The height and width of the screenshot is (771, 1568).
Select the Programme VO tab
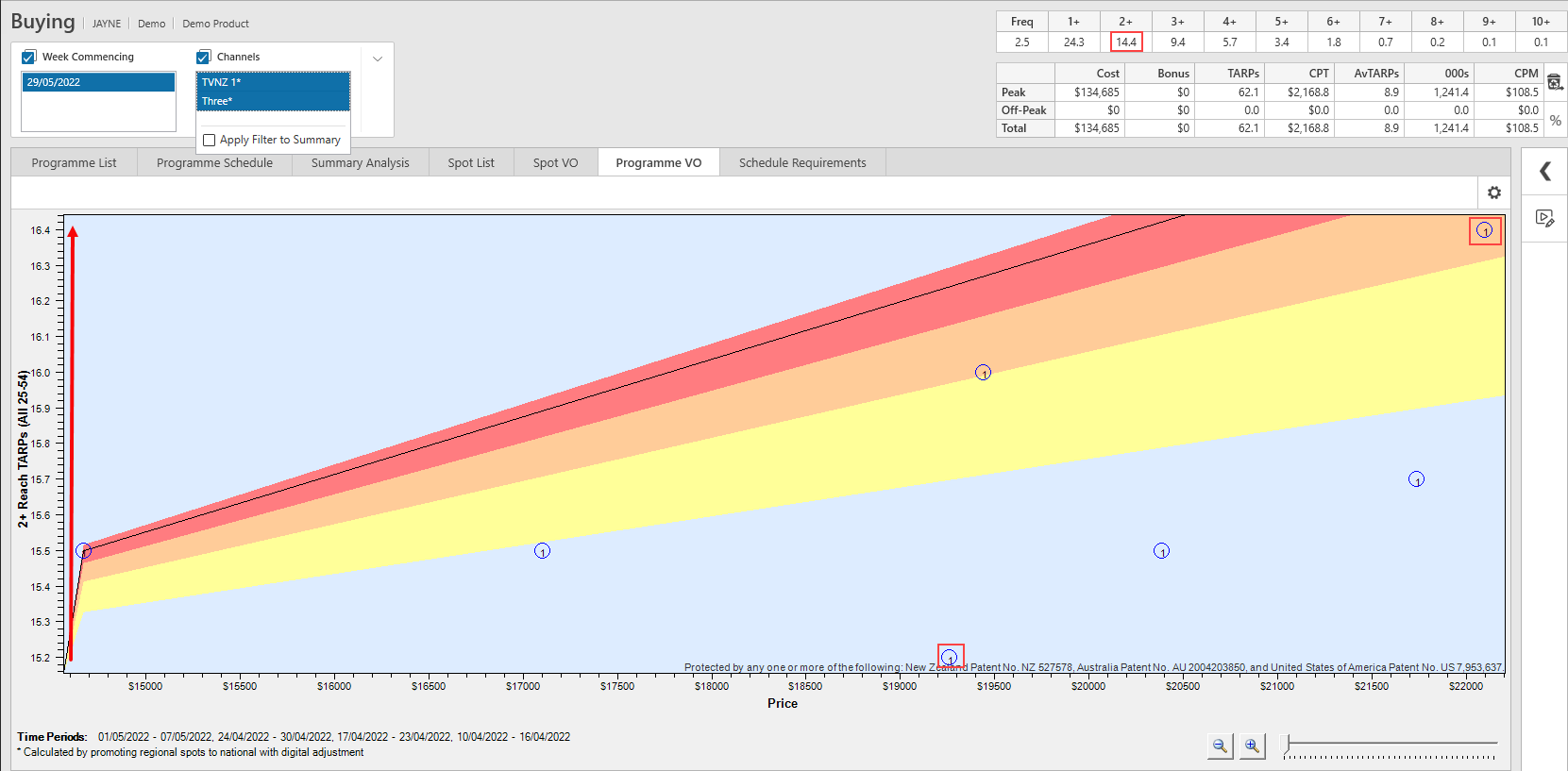point(658,162)
